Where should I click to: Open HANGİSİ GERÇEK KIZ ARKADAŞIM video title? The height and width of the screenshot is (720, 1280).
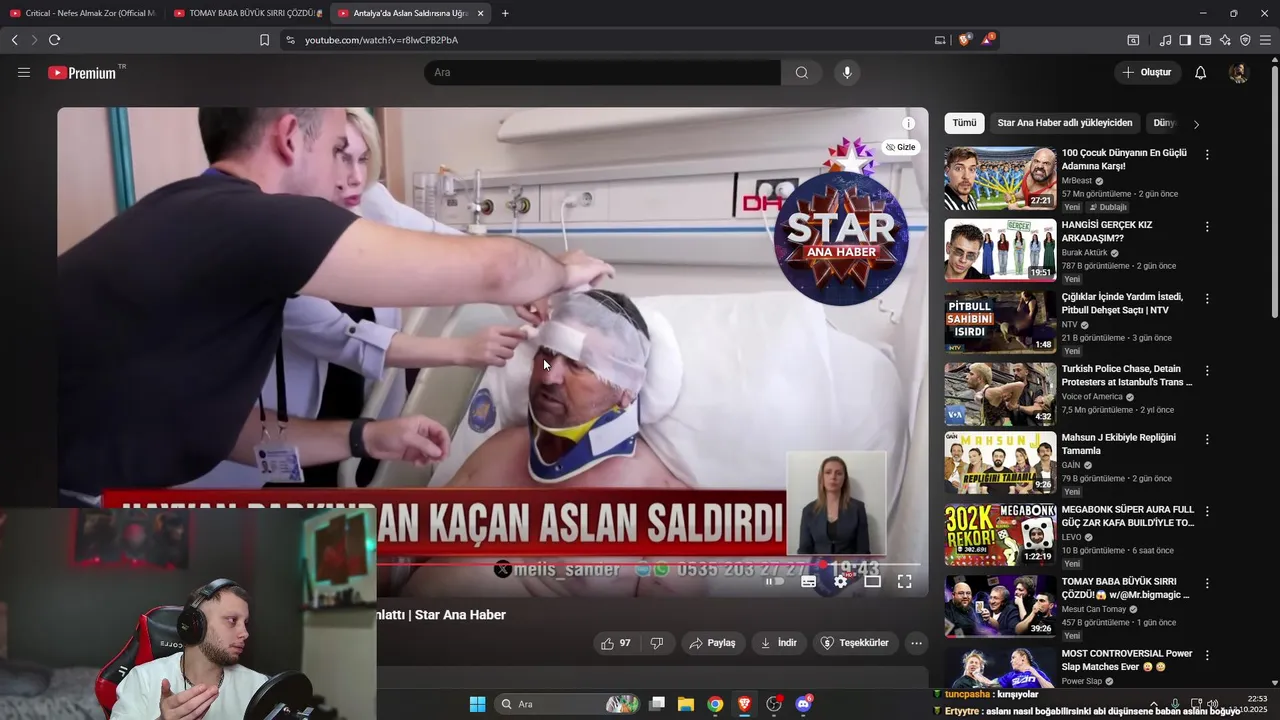[x=1107, y=232]
